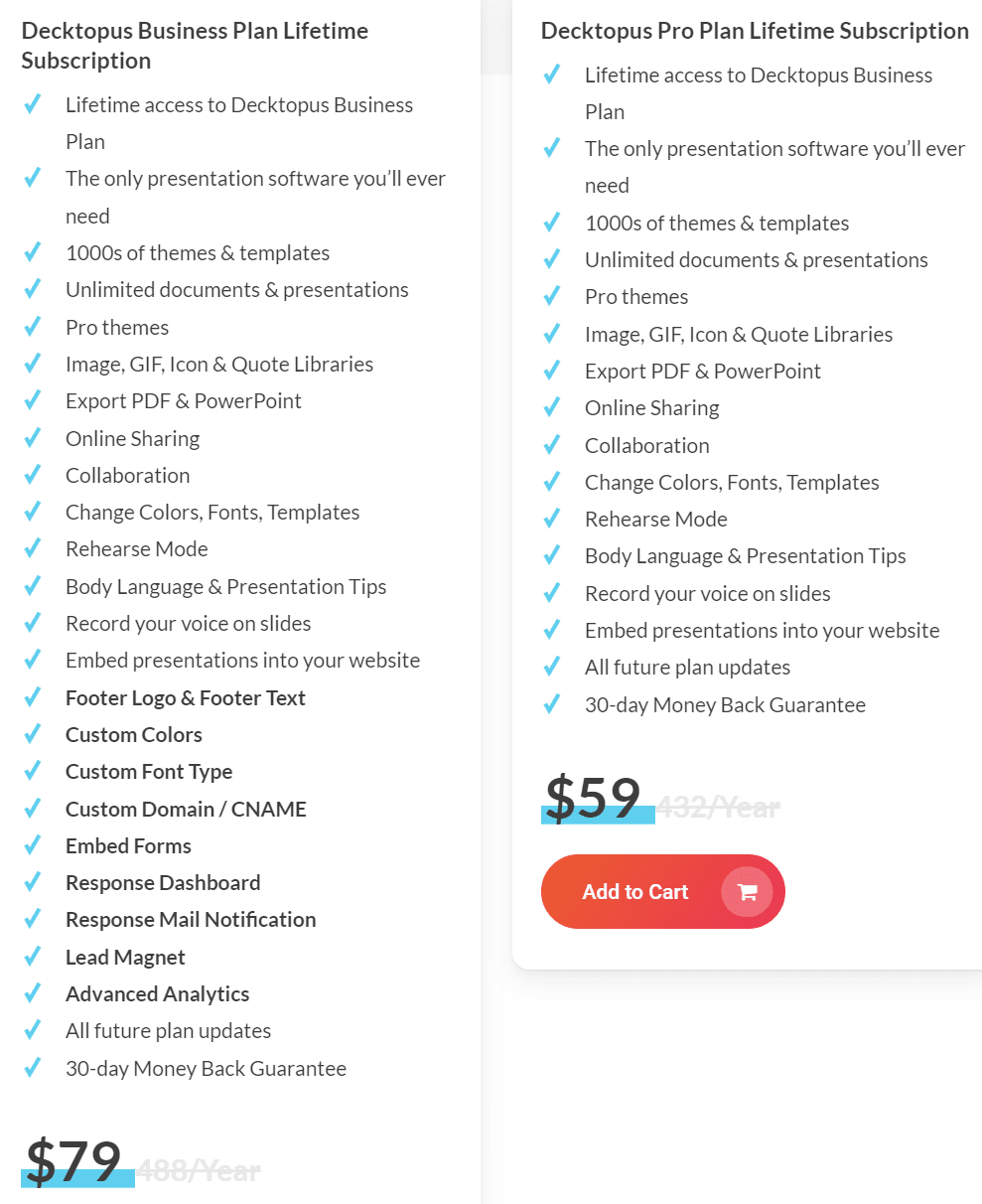
Task: Click the checkmark beside Response Dashboard
Action: [33, 881]
